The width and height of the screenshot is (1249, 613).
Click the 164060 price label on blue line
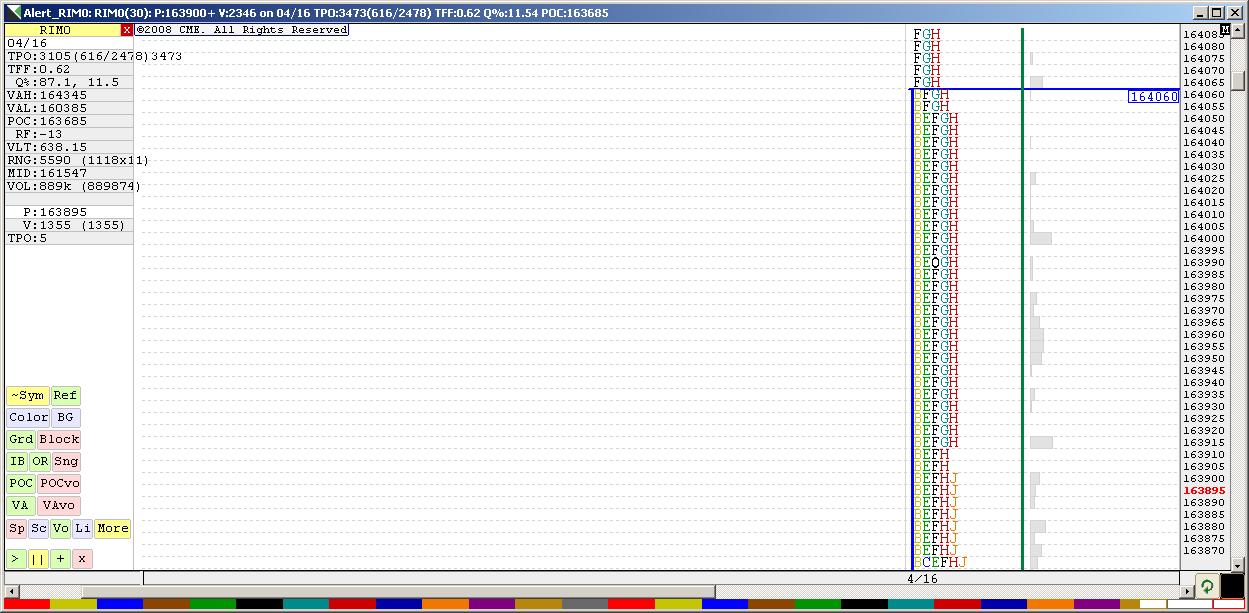coord(1153,97)
